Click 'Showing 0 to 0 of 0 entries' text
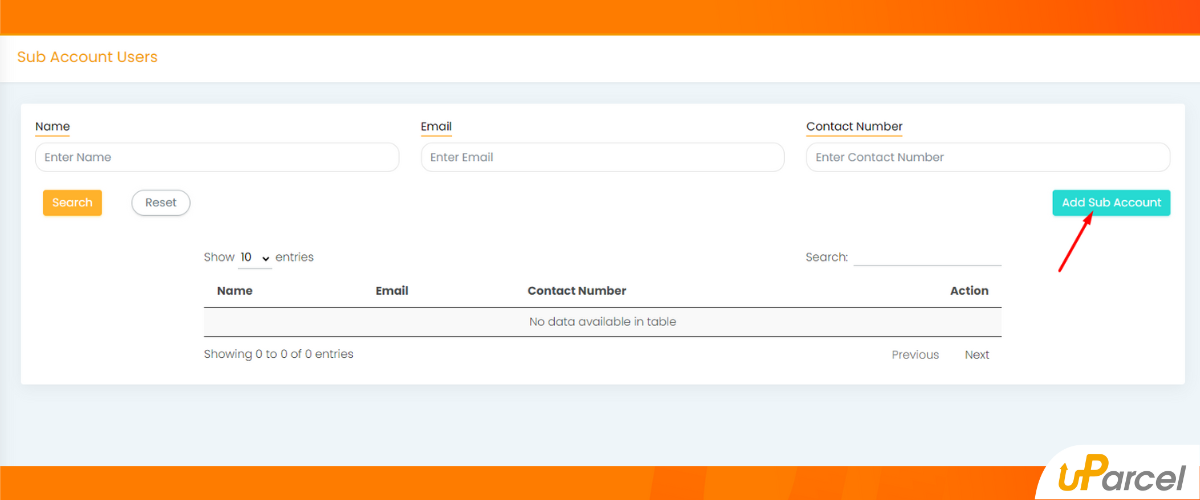Image resolution: width=1200 pixels, height=500 pixels. [x=279, y=354]
